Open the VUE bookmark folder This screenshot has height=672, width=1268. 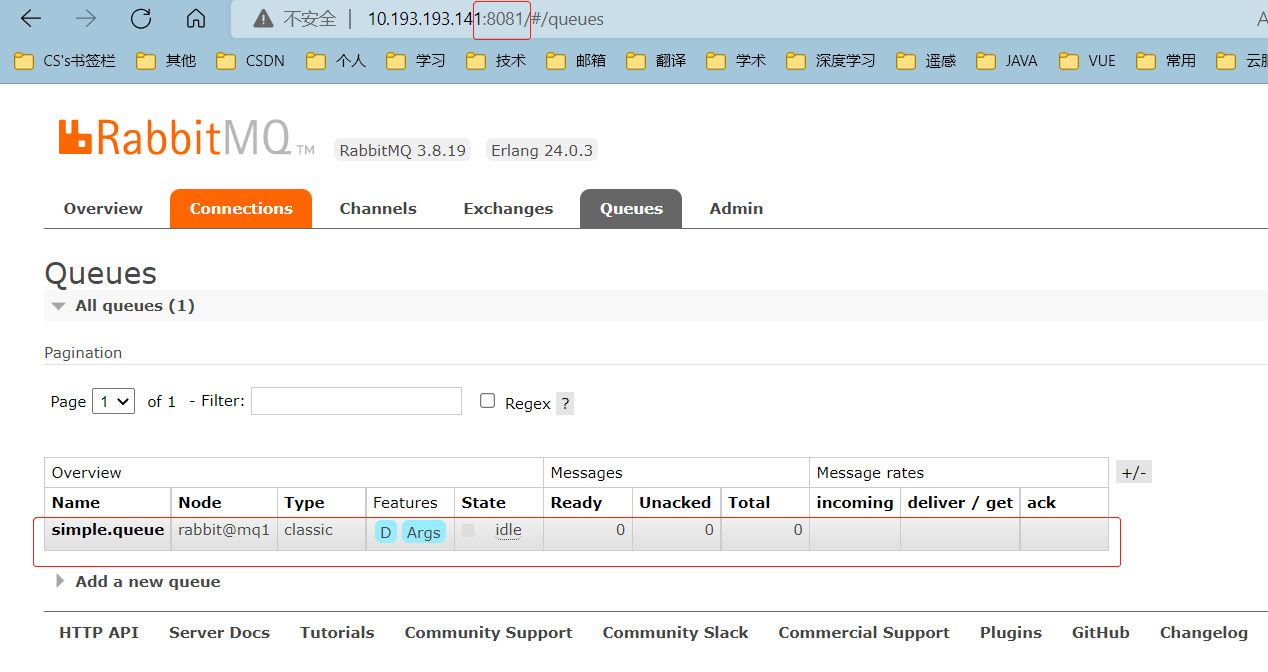(1087, 61)
